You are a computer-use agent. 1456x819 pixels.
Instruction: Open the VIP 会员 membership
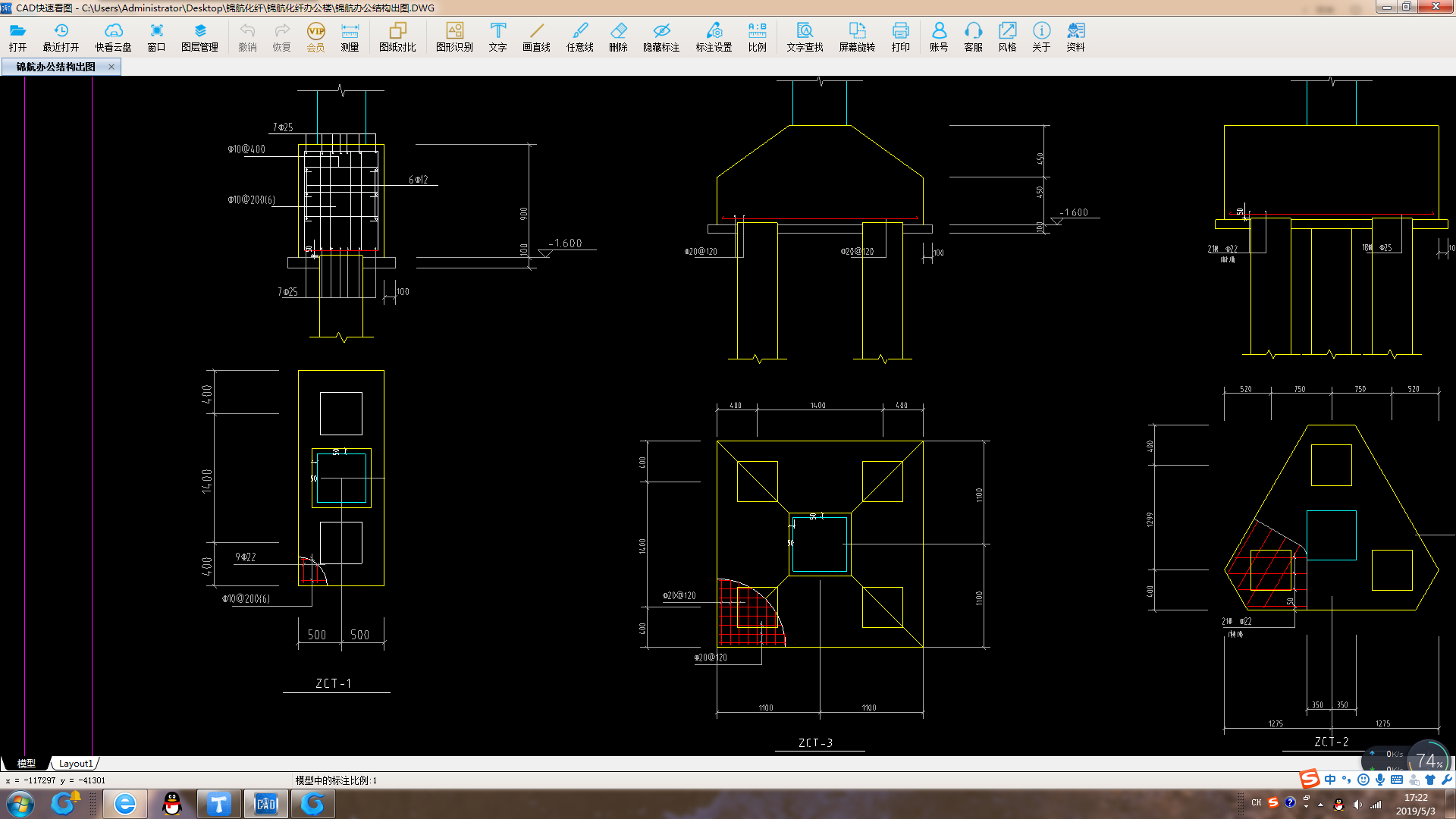[315, 36]
